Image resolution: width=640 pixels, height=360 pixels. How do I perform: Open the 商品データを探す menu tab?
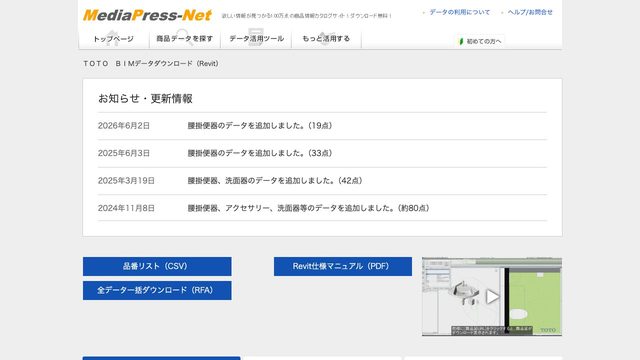(x=184, y=39)
